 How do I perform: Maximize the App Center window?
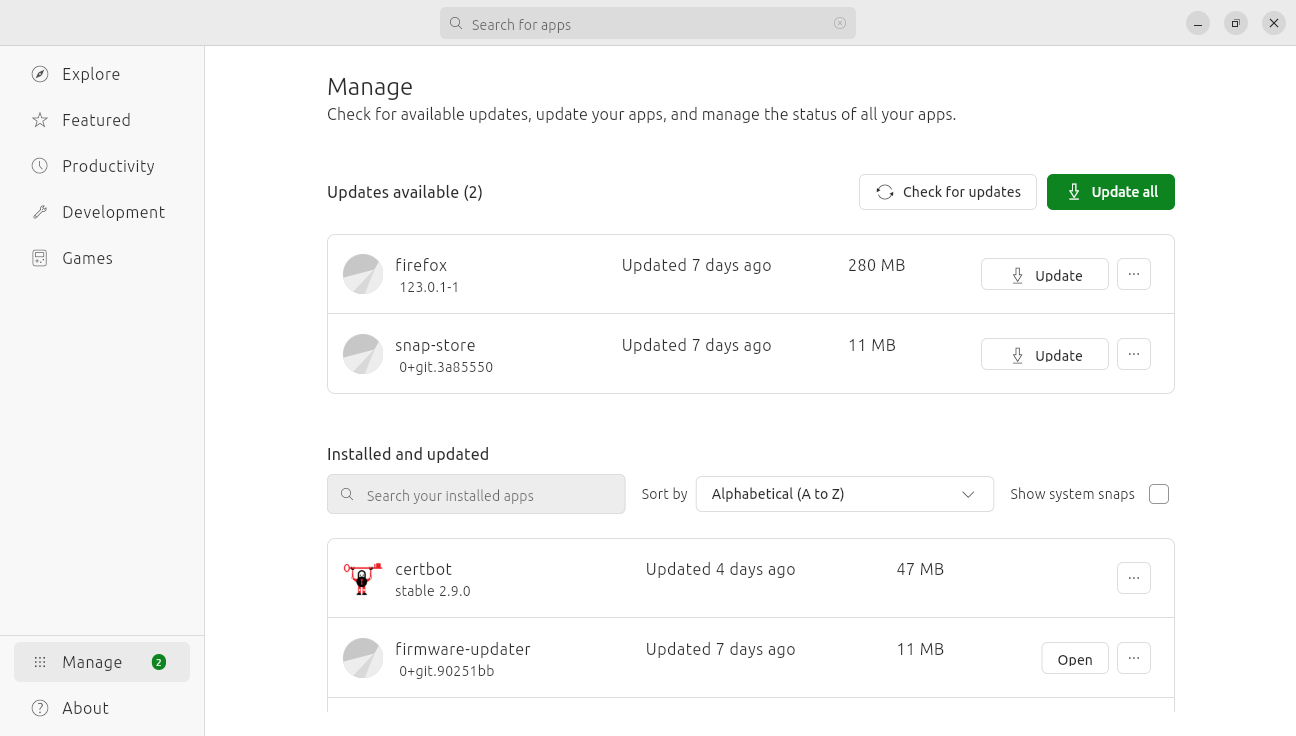1236,23
